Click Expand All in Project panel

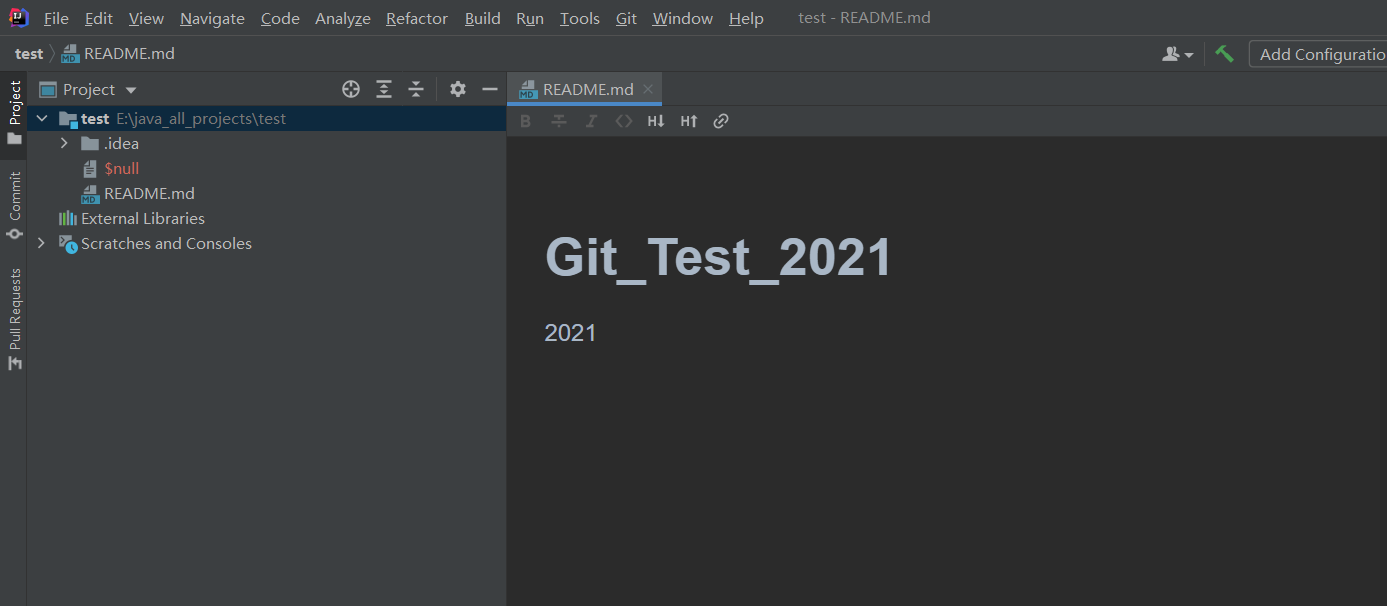click(384, 89)
